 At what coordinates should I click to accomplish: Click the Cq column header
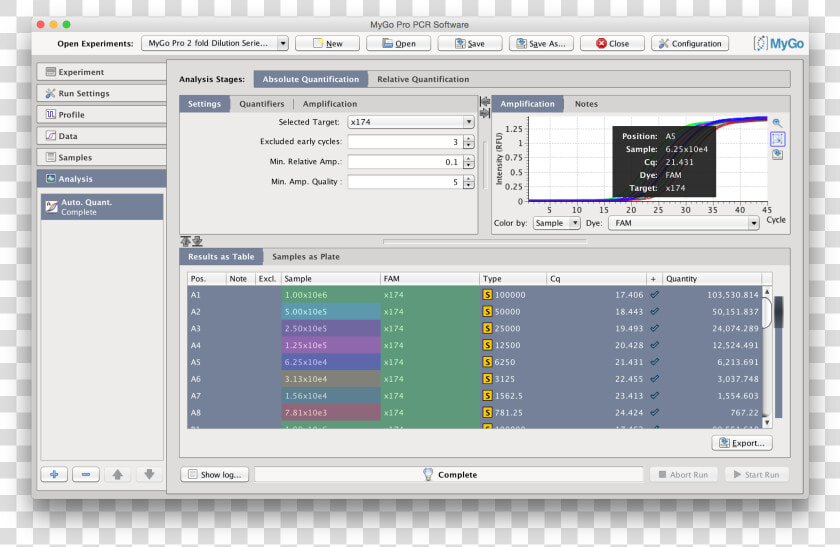point(597,279)
